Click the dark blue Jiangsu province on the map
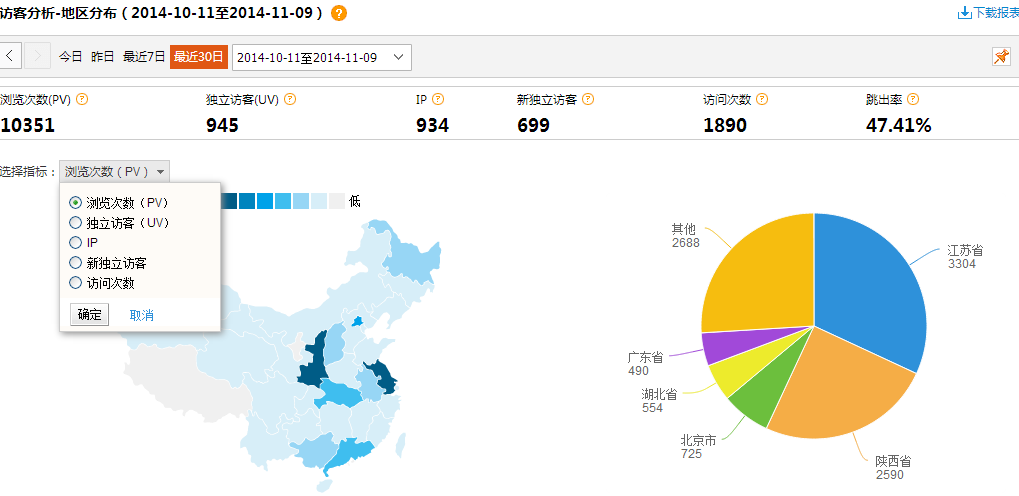 tap(382, 376)
